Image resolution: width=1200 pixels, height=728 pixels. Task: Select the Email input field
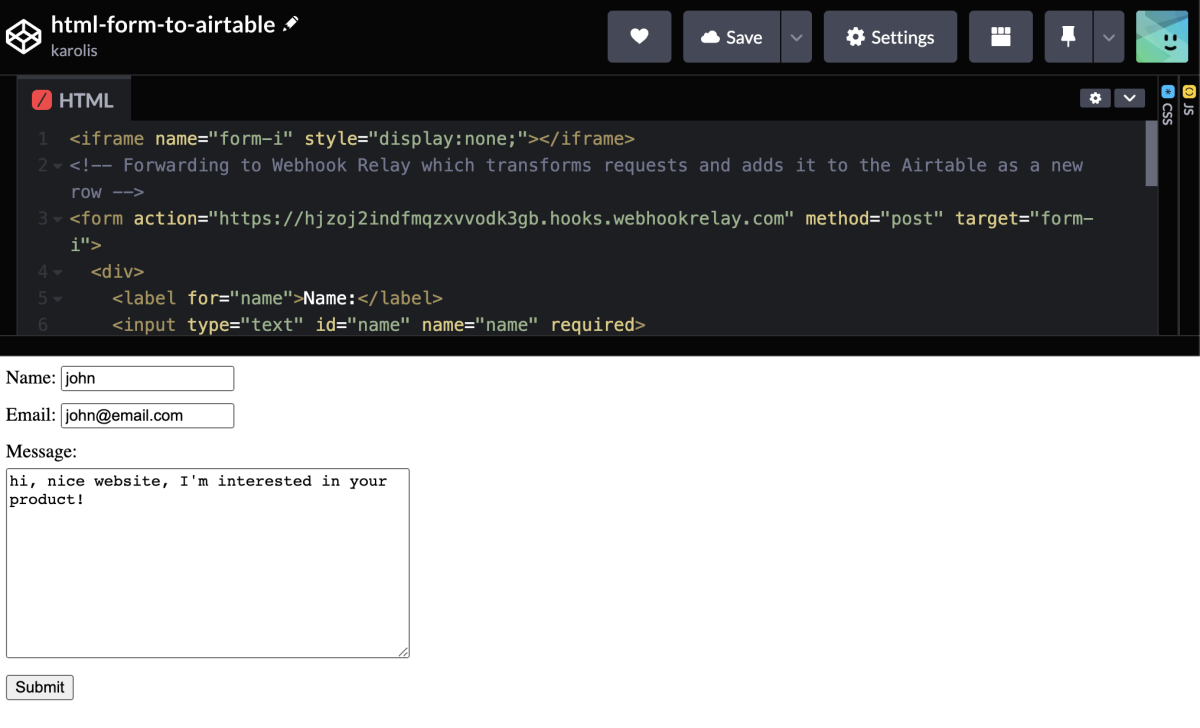coord(147,415)
